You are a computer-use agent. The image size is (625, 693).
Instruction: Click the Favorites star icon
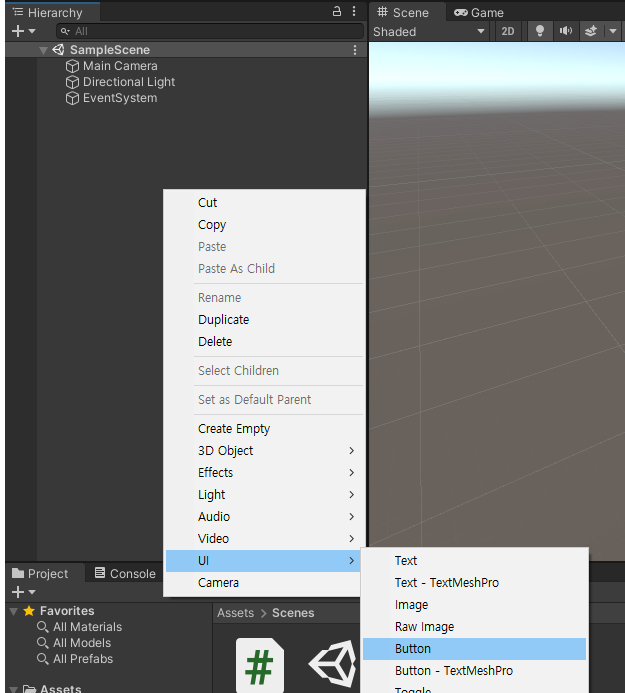[x=29, y=611]
